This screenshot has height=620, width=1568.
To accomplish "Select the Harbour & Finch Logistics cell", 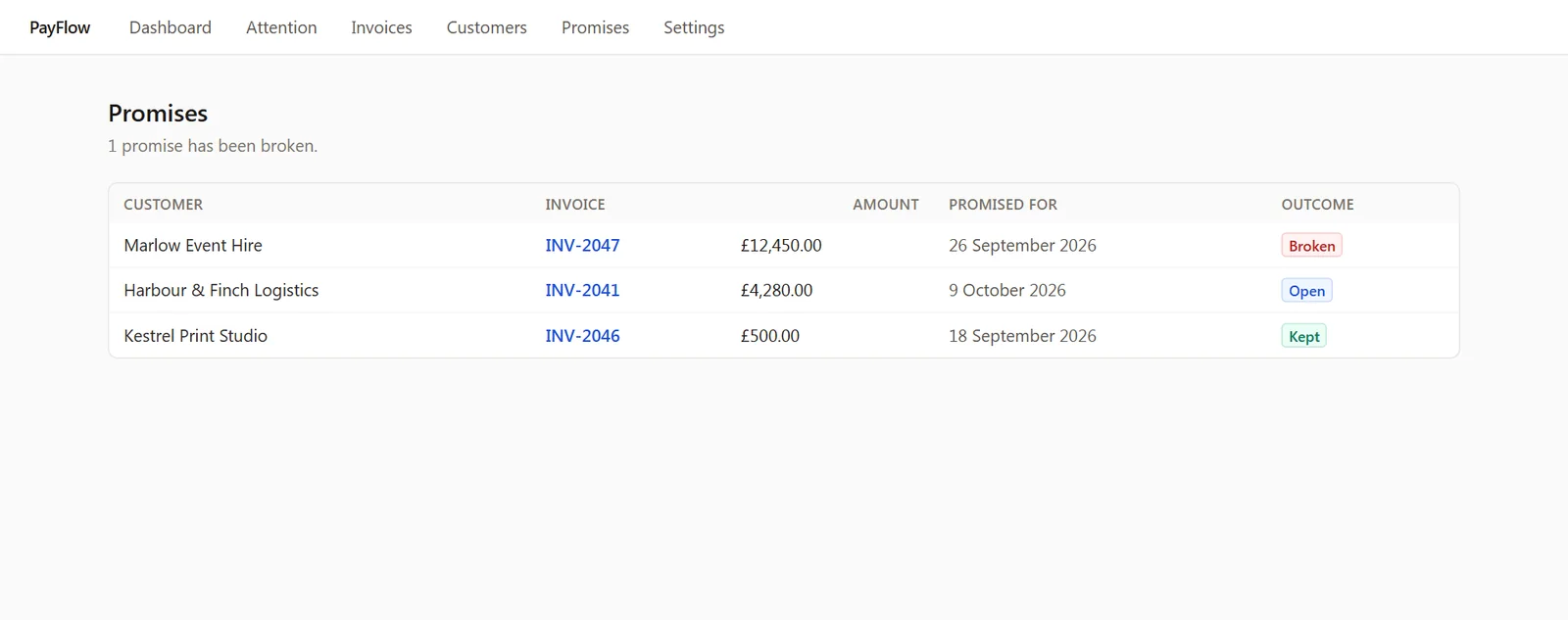I will point(221,290).
